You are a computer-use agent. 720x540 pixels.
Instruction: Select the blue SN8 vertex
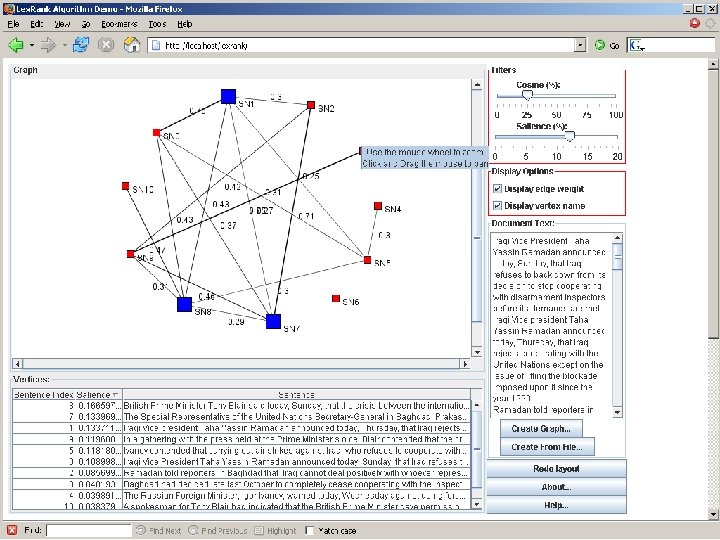pos(184,304)
